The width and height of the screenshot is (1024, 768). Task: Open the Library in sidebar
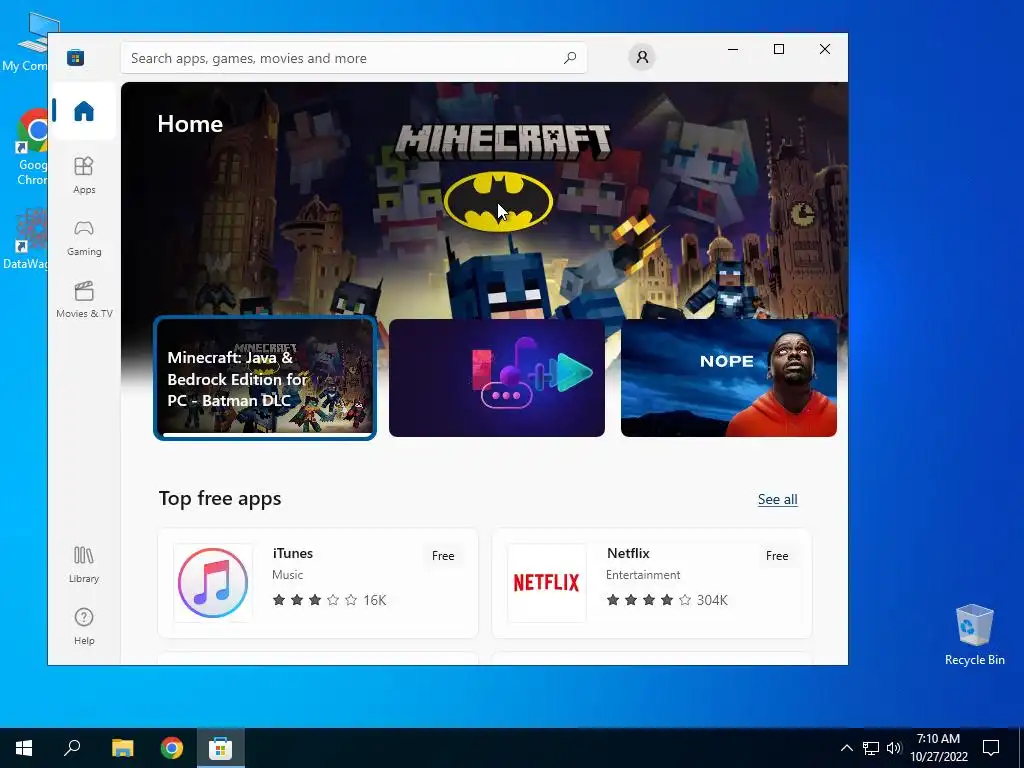84,565
